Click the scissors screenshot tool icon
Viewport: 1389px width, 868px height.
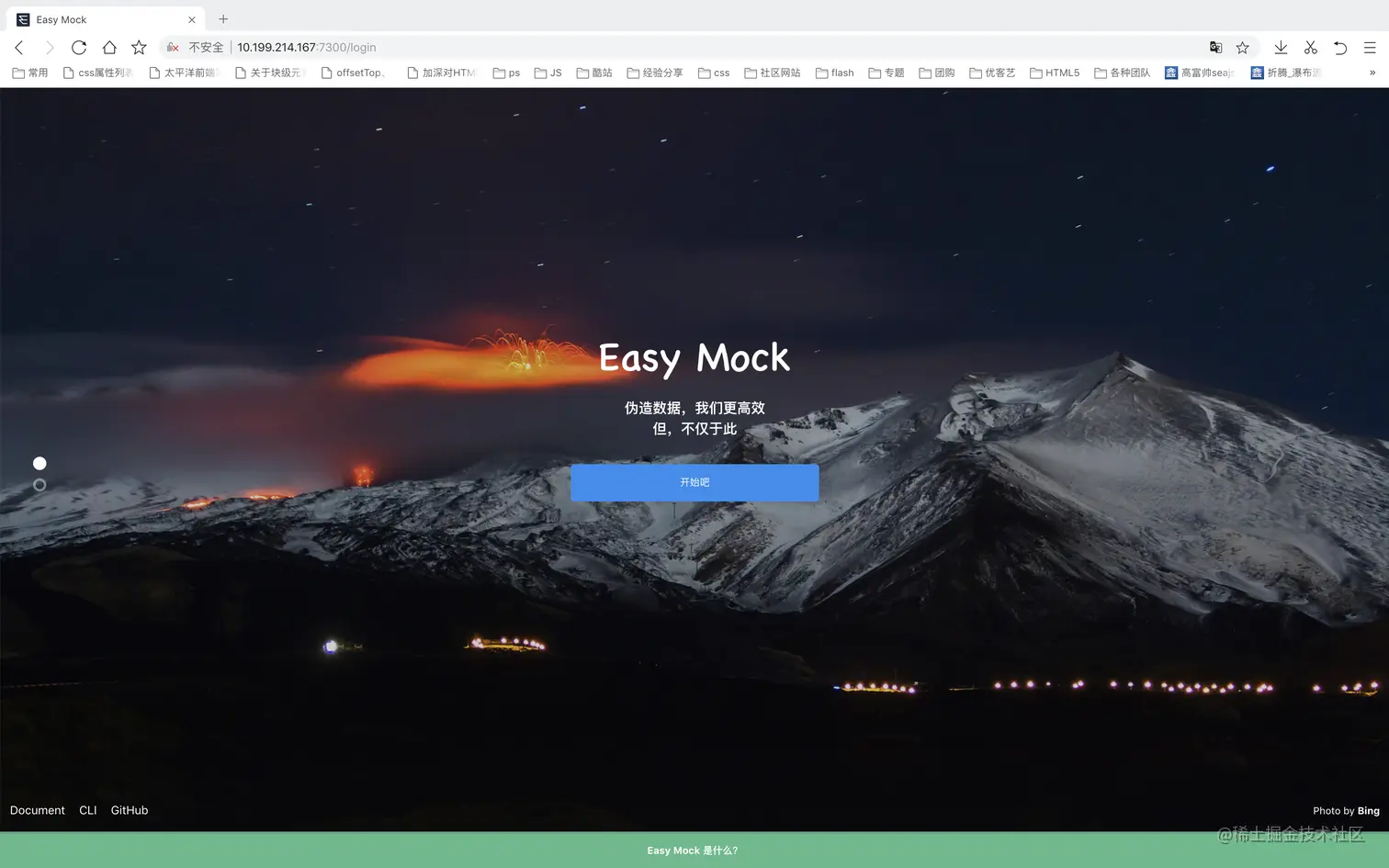point(1311,48)
